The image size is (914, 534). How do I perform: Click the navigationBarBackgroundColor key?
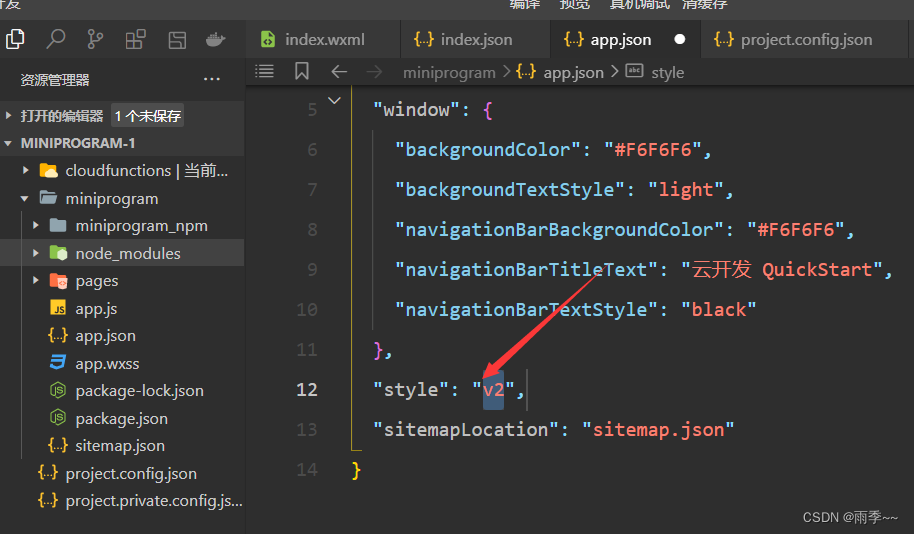[x=560, y=230]
